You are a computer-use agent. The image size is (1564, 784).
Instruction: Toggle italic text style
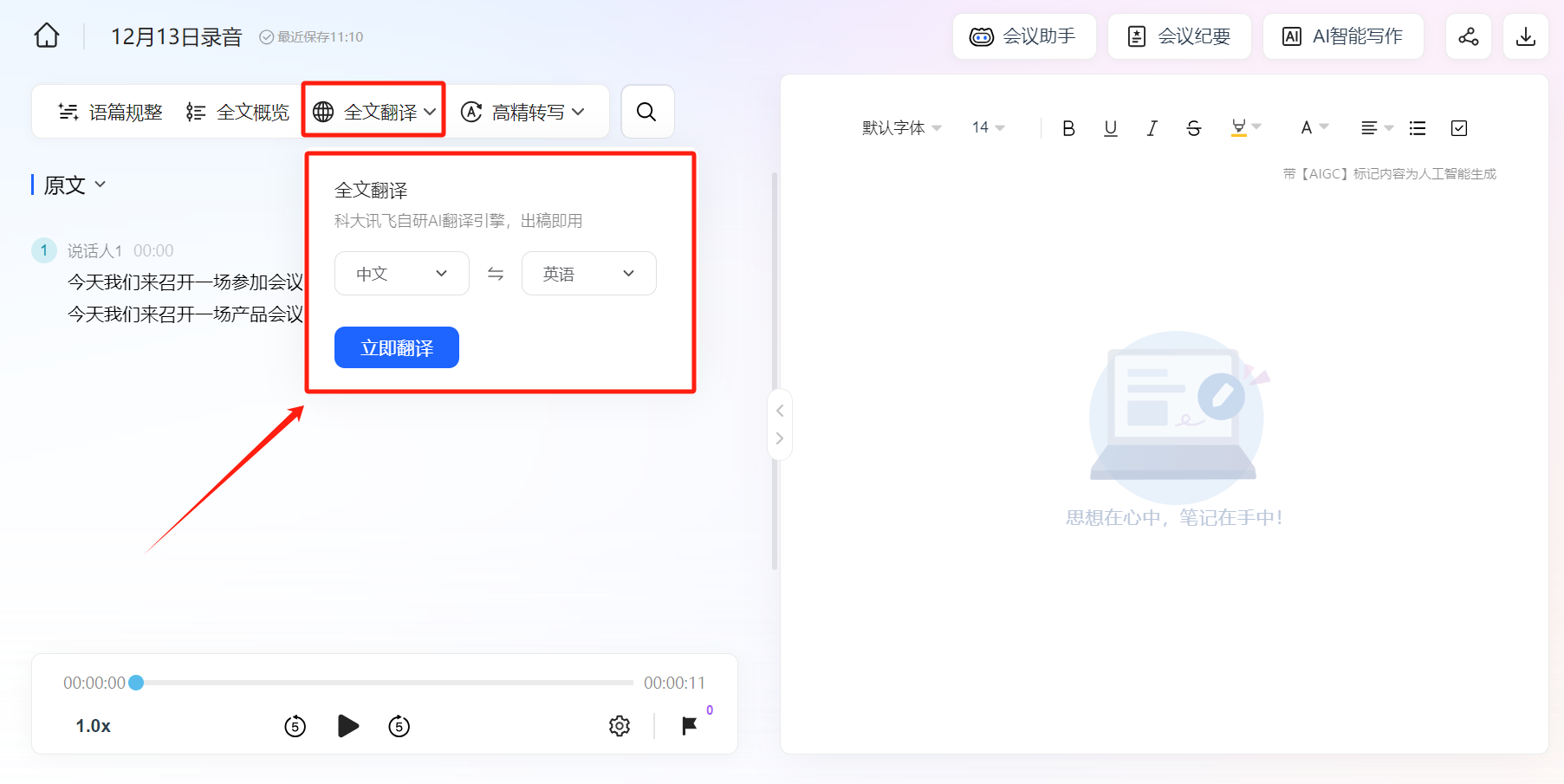click(1152, 128)
